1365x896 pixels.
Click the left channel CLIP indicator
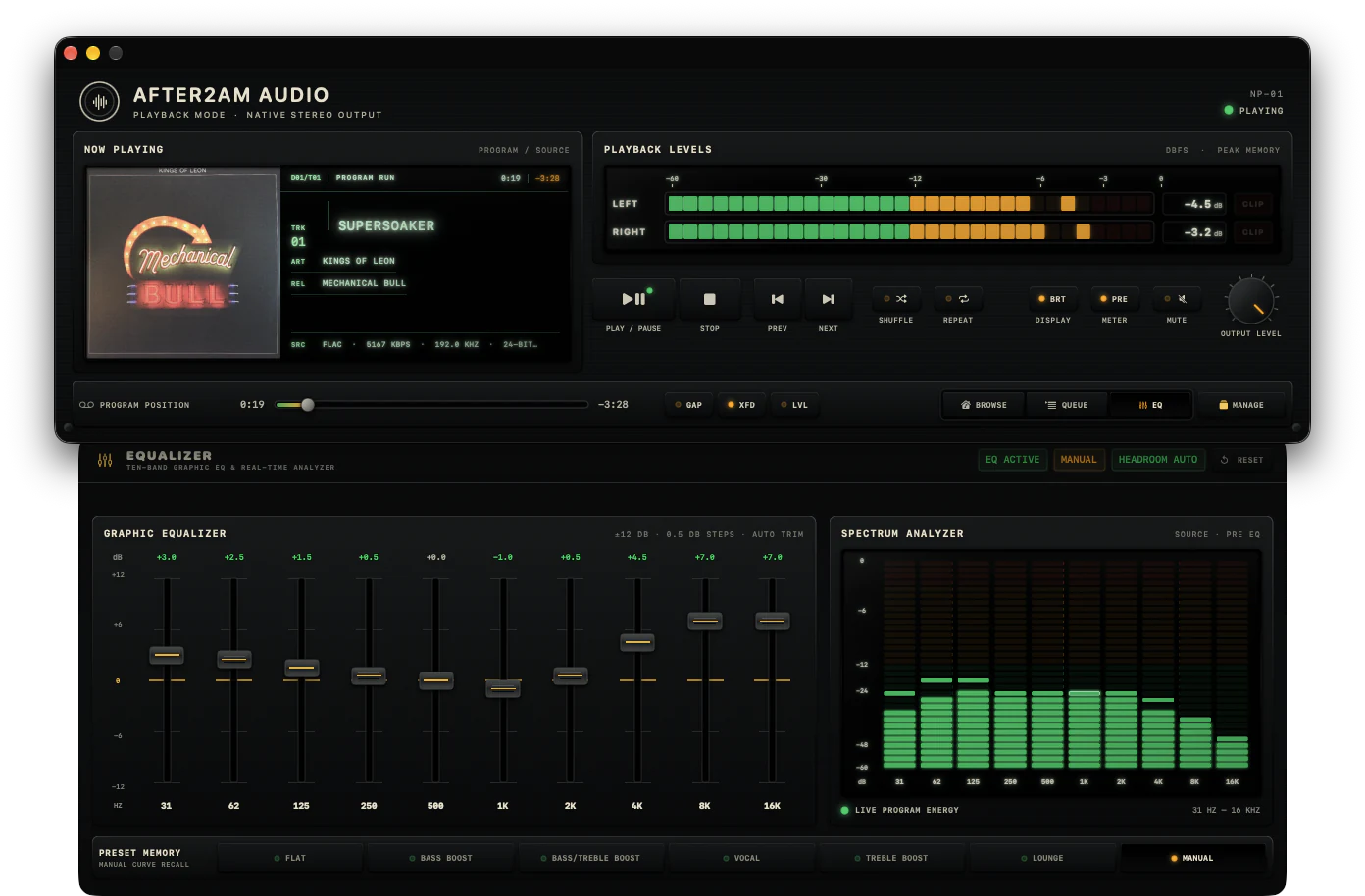(1253, 204)
